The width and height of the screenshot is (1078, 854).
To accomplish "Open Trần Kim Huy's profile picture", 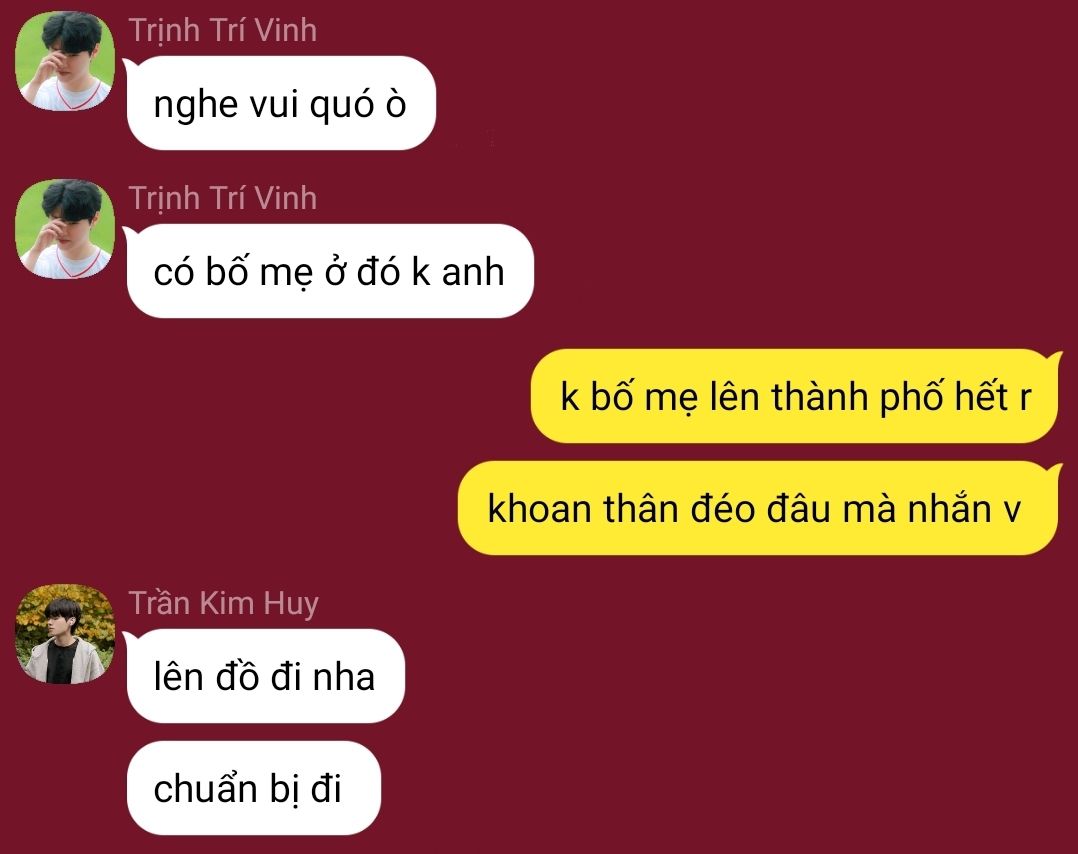I will [x=65, y=634].
